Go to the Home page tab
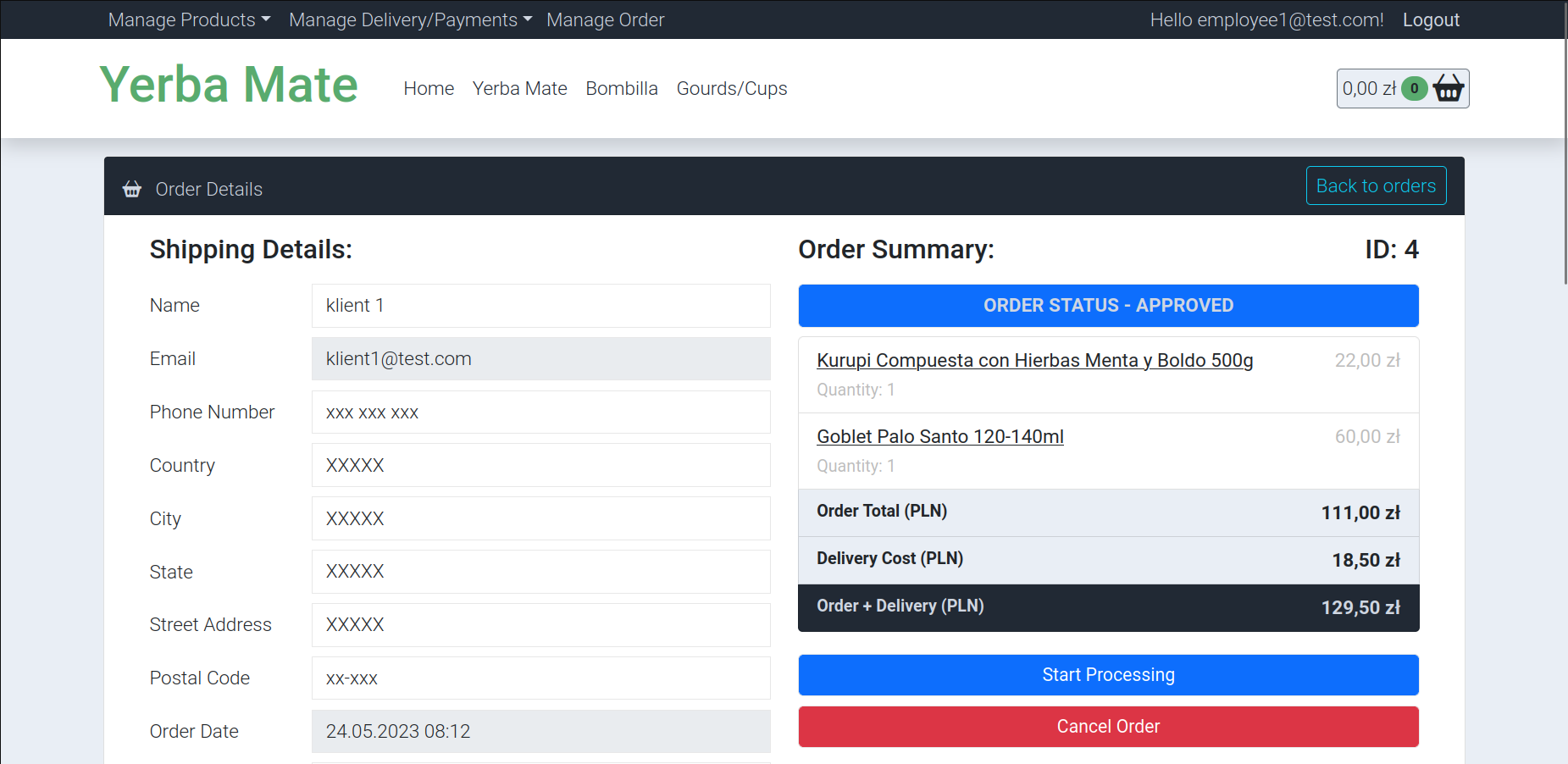 429,88
